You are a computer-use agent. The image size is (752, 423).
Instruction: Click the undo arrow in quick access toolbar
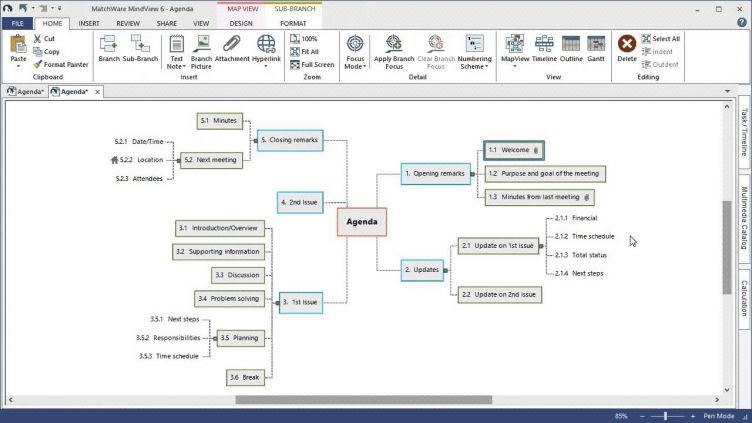(x=23, y=8)
